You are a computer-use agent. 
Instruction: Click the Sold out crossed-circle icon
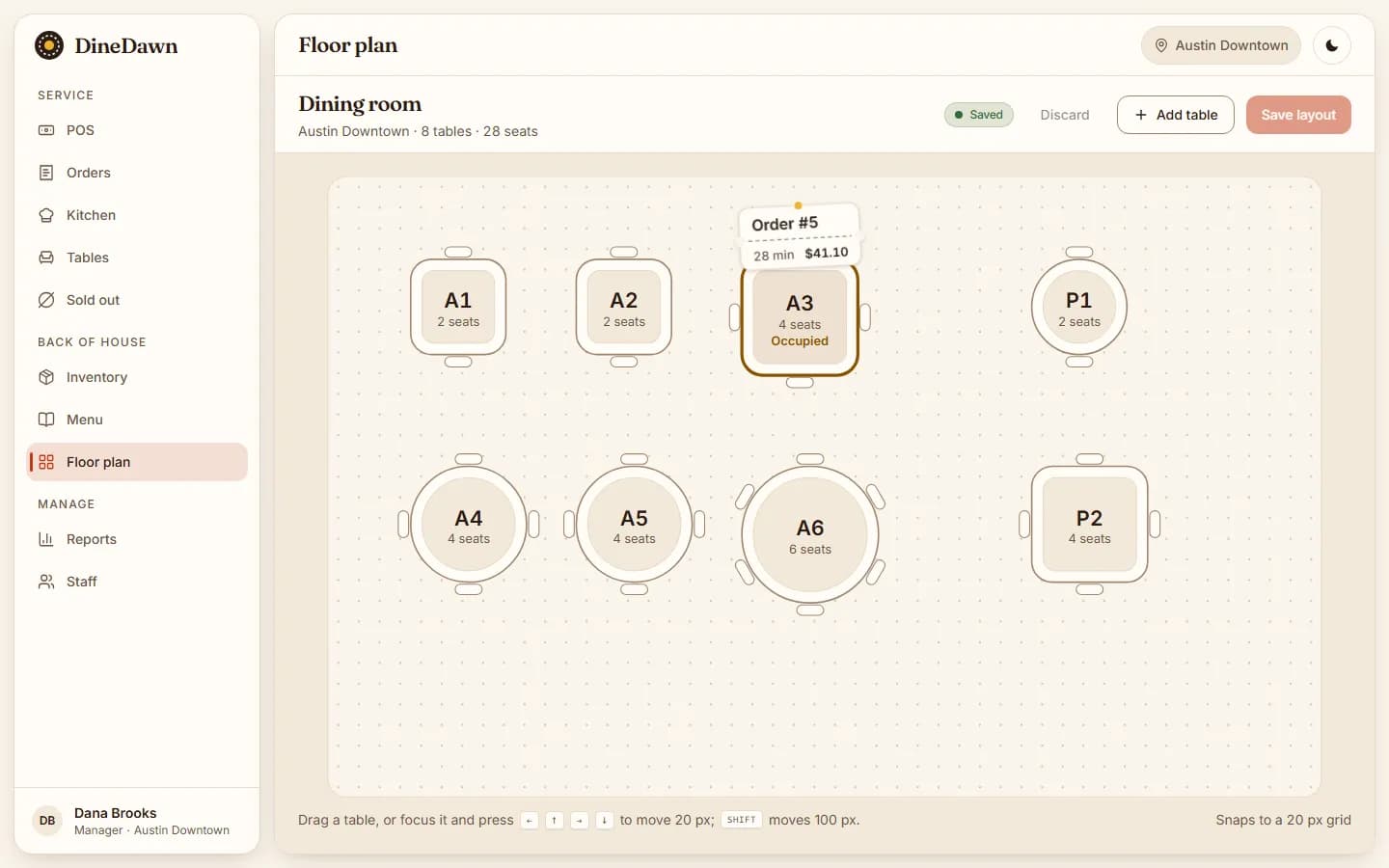46,300
